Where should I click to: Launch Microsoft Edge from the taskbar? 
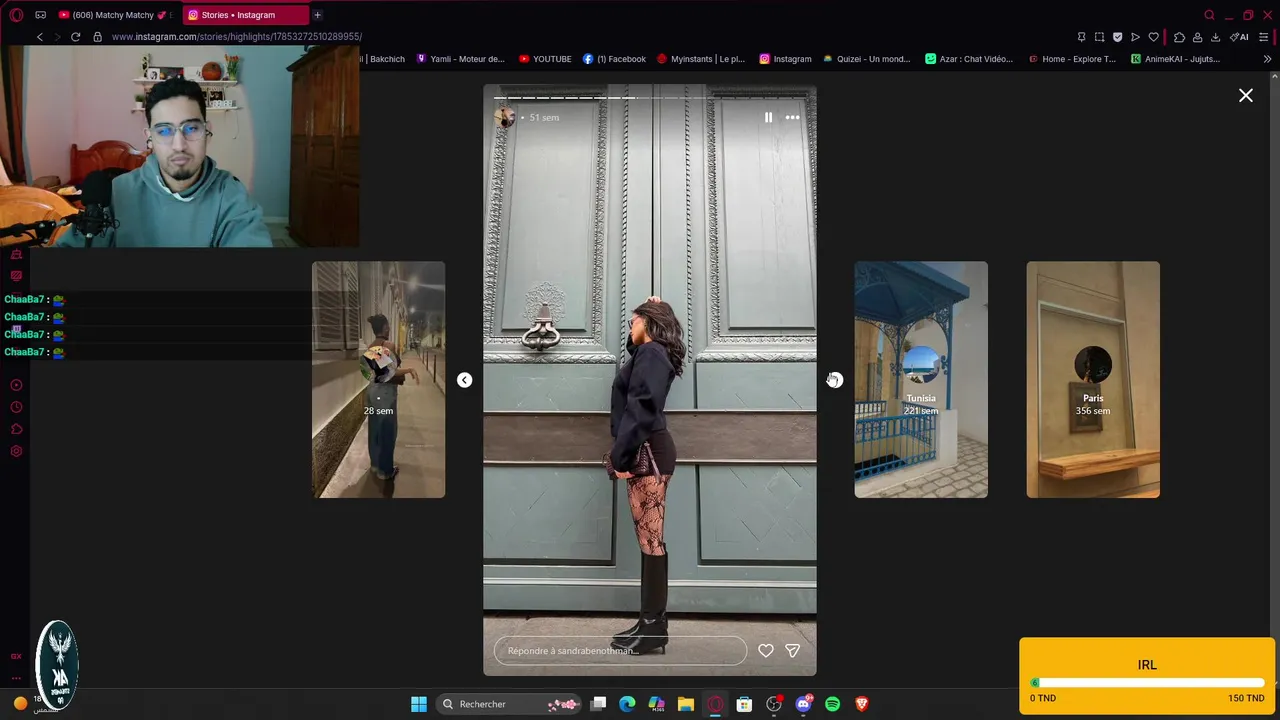(x=627, y=704)
